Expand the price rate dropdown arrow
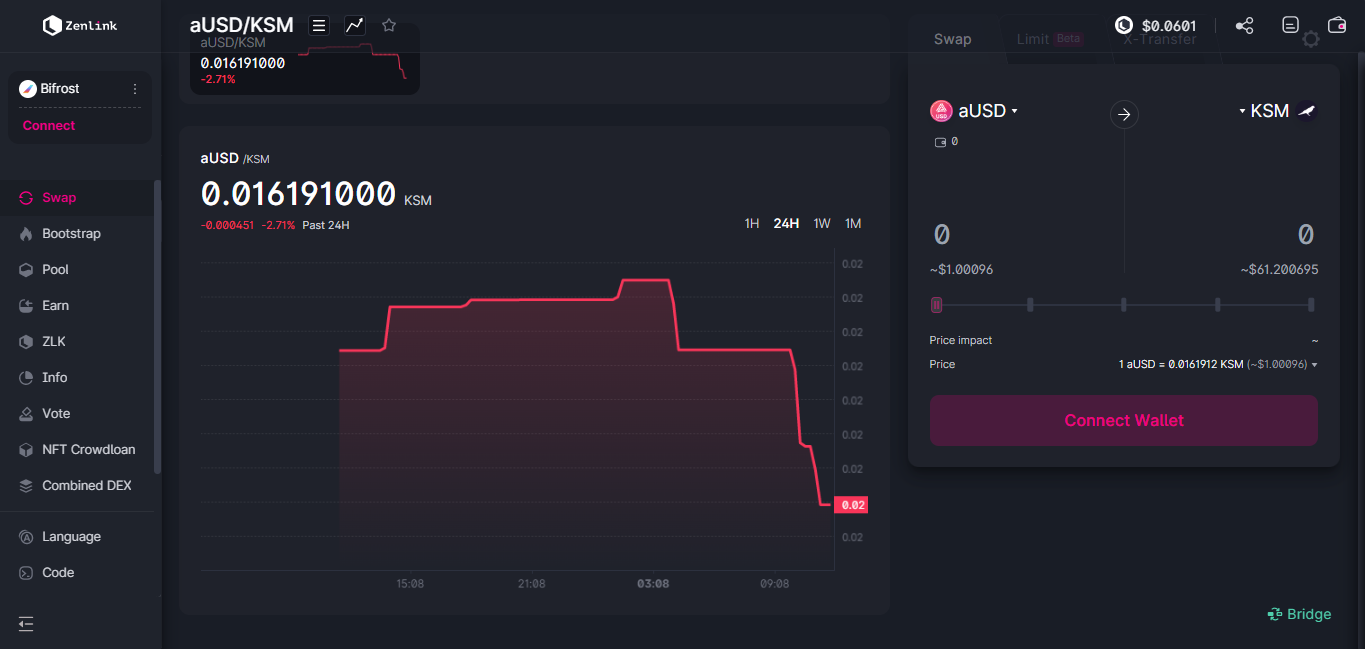The width and height of the screenshot is (1365, 649). [1314, 365]
